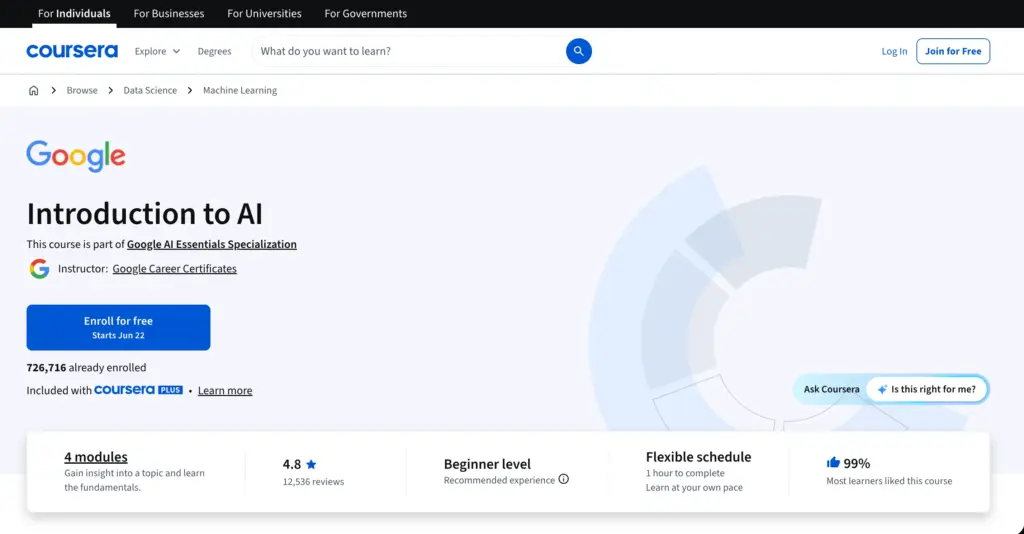Click the Flexible schedule heading
Viewport: 1024px width, 534px height.
[x=698, y=457]
